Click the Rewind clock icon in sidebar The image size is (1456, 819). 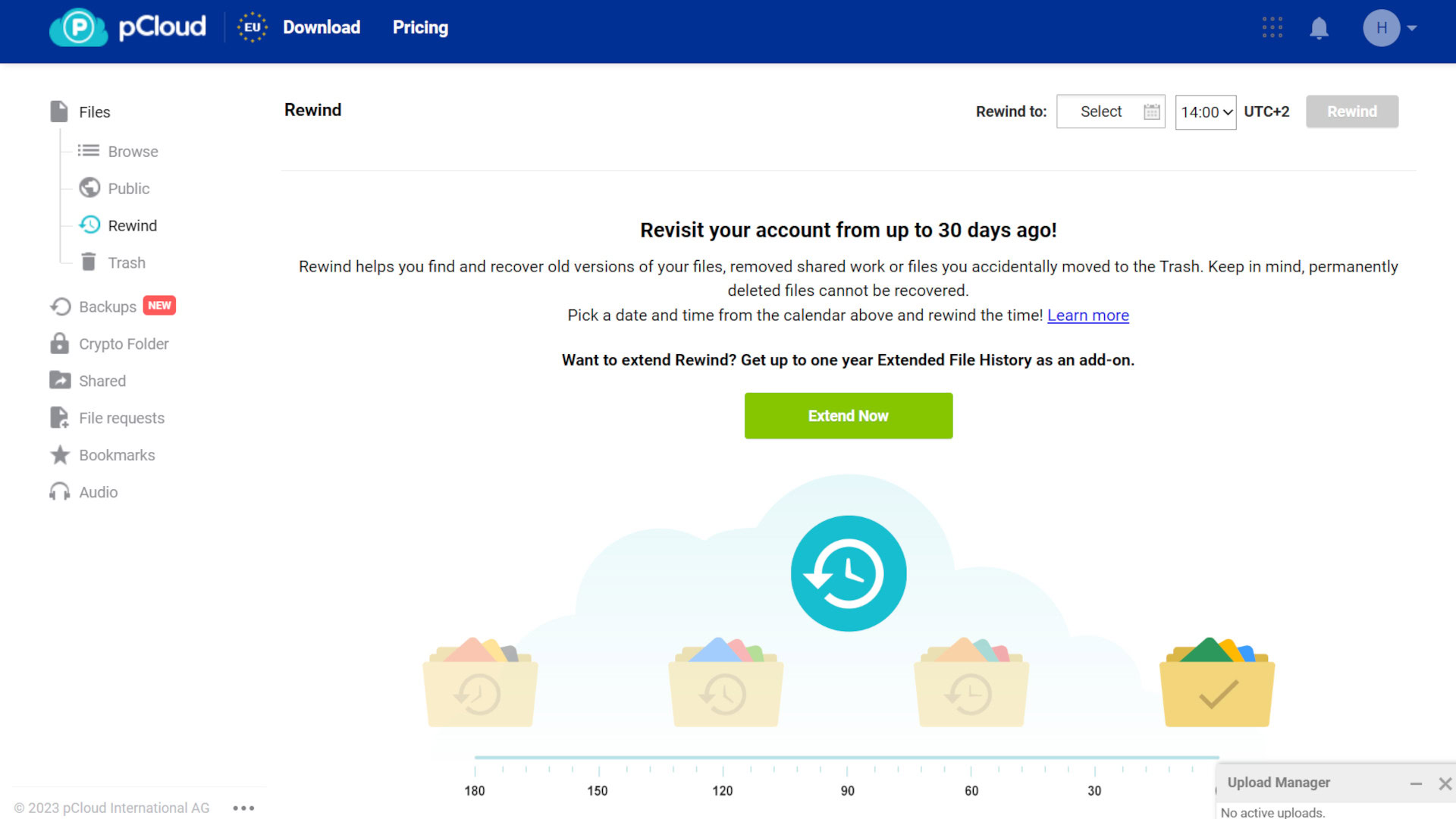89,225
